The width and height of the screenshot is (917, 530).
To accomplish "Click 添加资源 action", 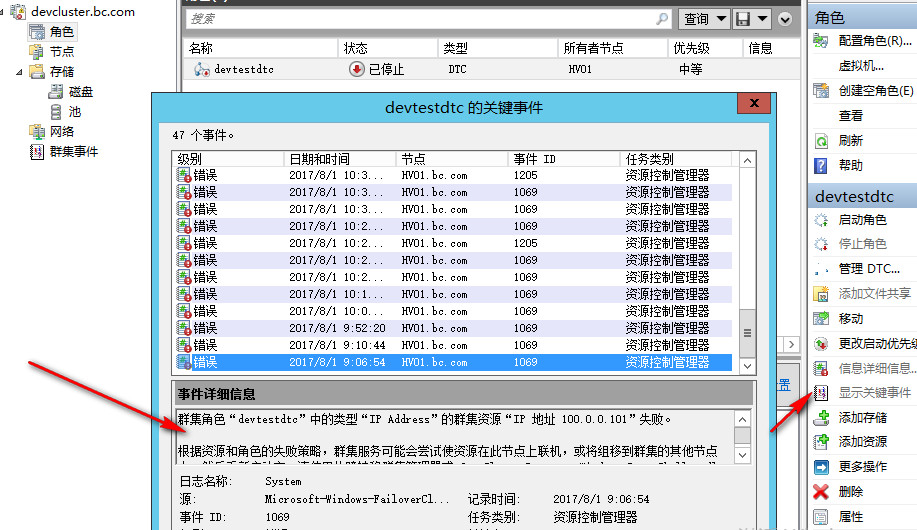I will point(863,442).
